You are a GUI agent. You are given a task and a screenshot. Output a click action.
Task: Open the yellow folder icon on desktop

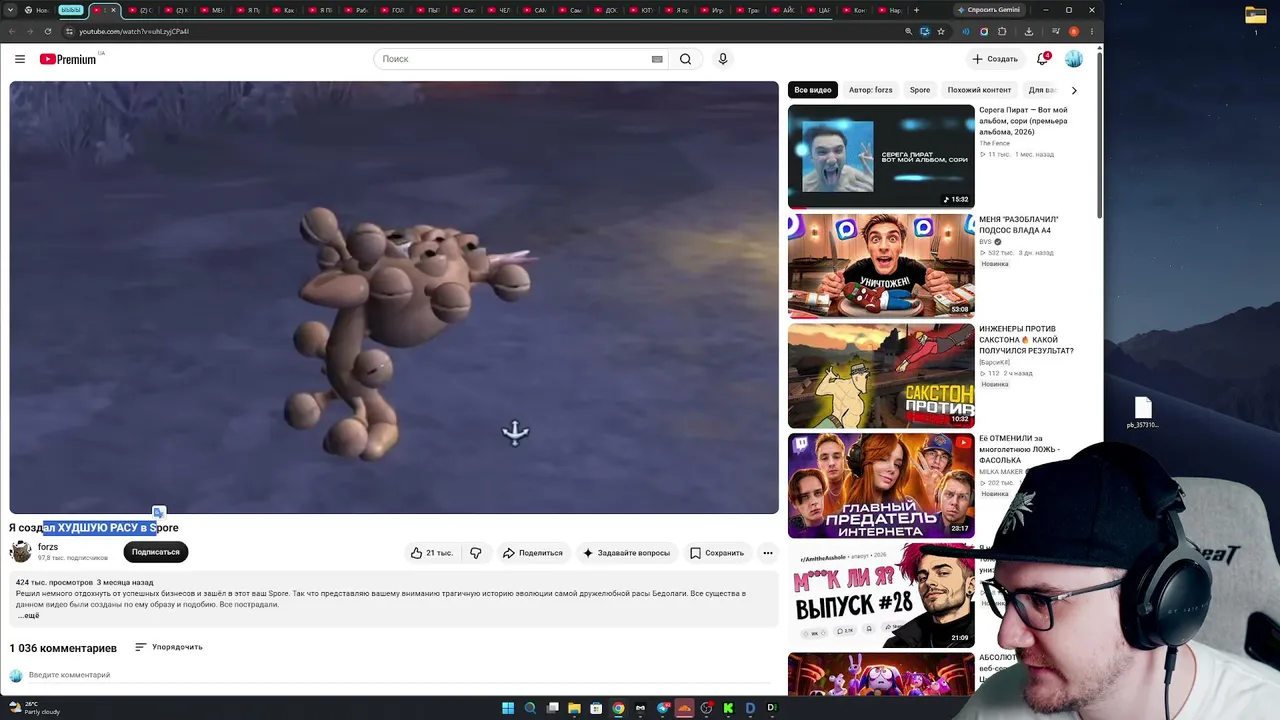click(1256, 15)
